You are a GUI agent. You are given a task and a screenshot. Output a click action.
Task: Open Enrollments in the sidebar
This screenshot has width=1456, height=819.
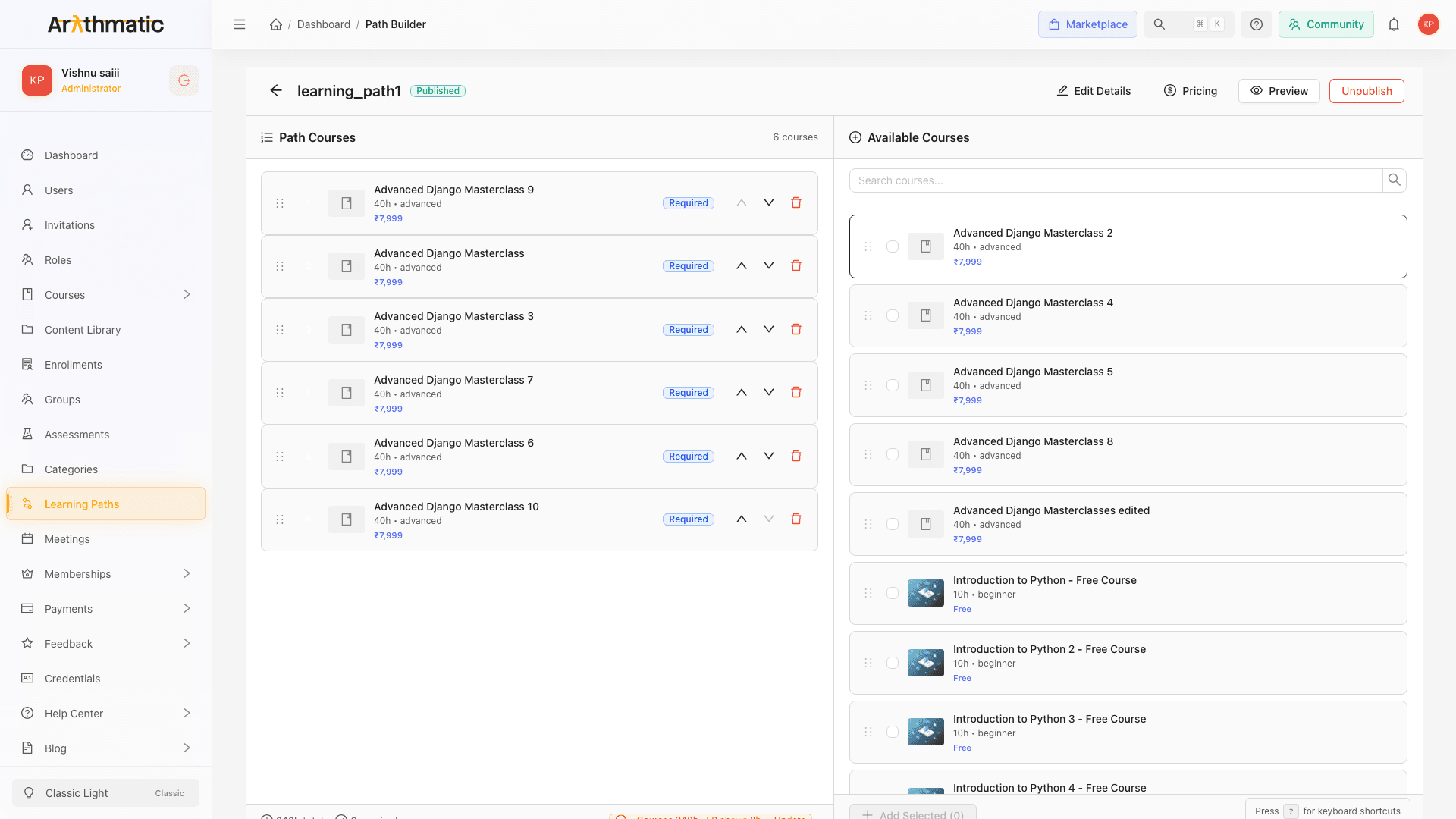coord(105,365)
